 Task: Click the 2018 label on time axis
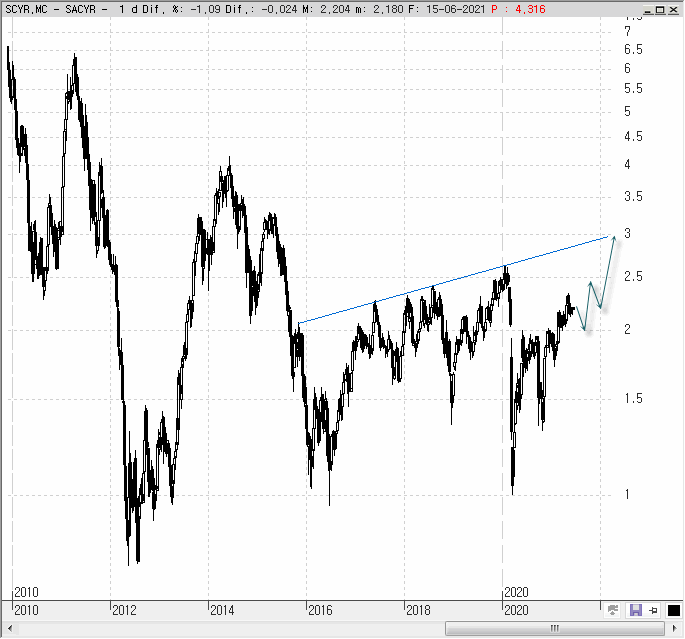click(418, 610)
